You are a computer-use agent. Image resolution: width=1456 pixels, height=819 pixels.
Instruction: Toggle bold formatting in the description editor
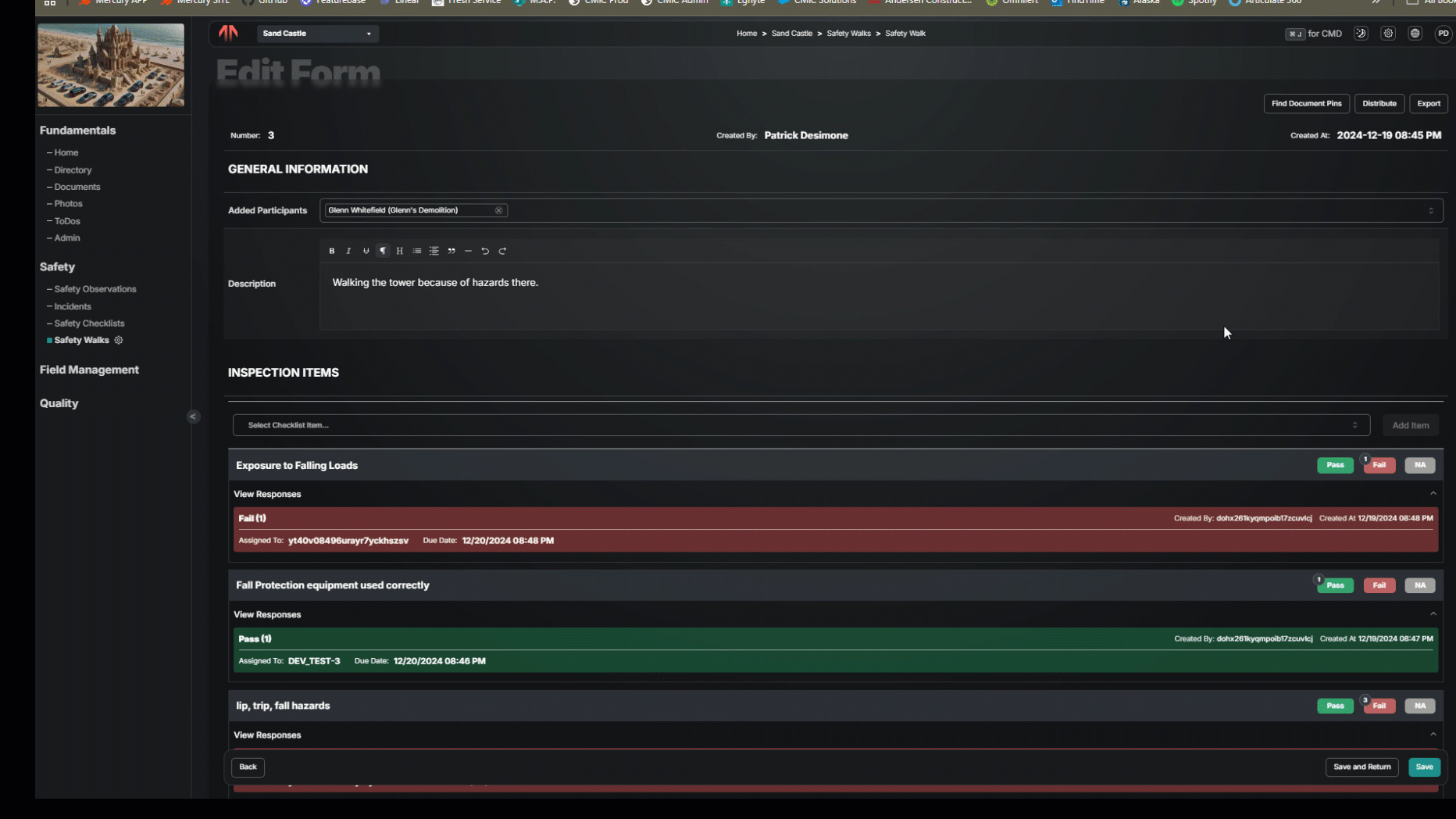[332, 251]
